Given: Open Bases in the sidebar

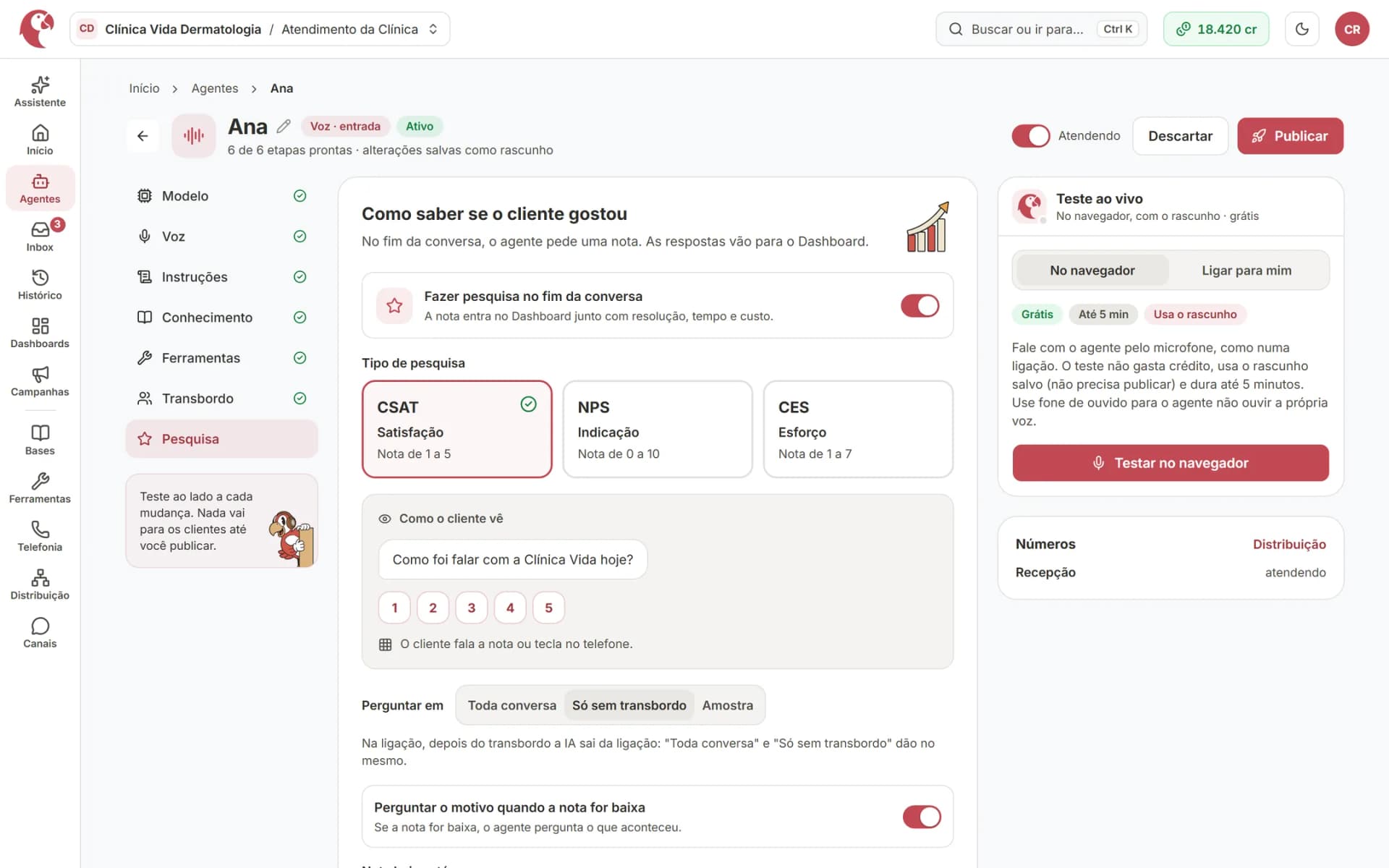Looking at the screenshot, I should pyautogui.click(x=40, y=440).
